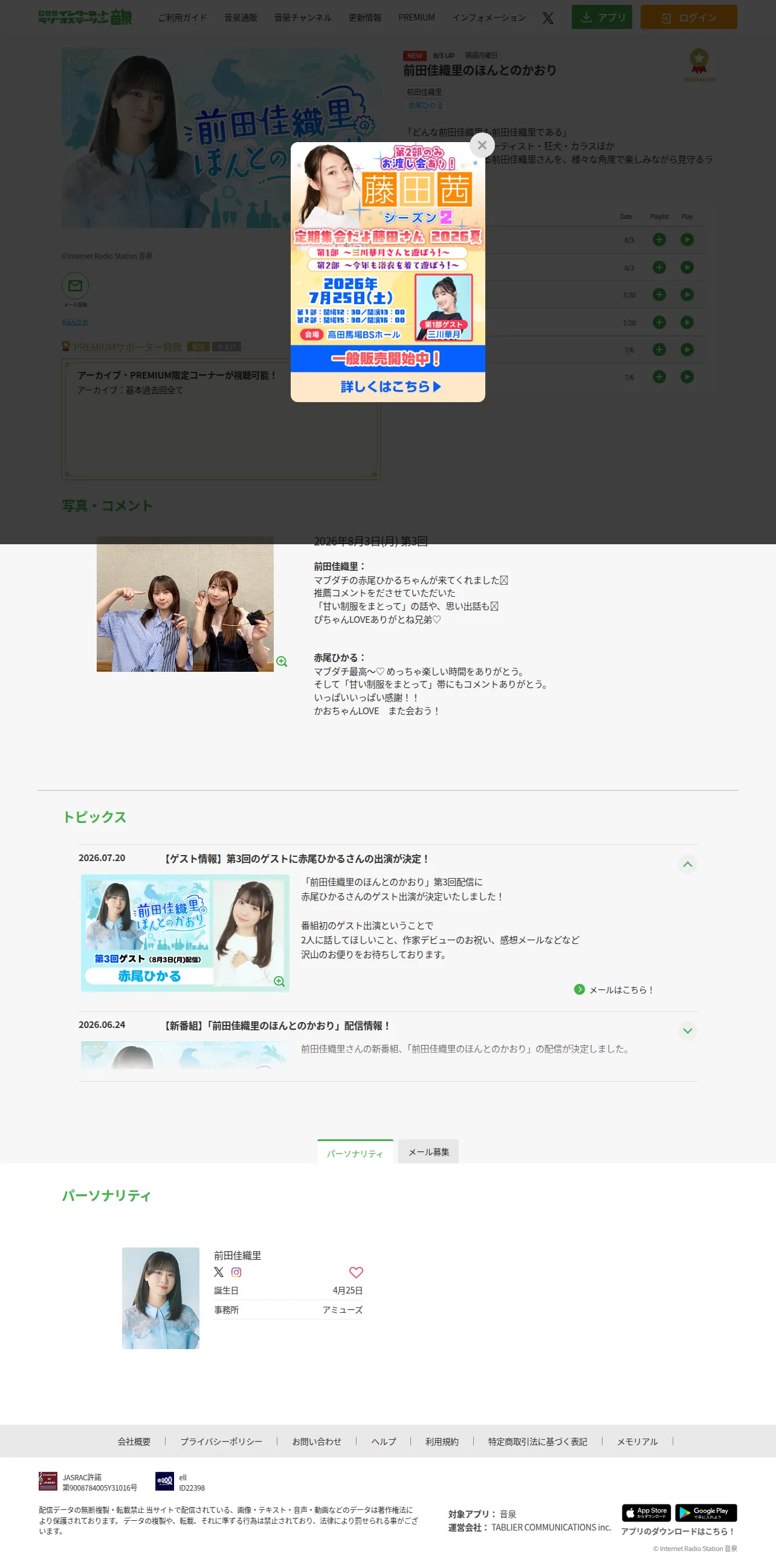Open 前田佳織里's X profile icon
Image resolution: width=776 pixels, height=1568 pixels.
[x=219, y=1272]
